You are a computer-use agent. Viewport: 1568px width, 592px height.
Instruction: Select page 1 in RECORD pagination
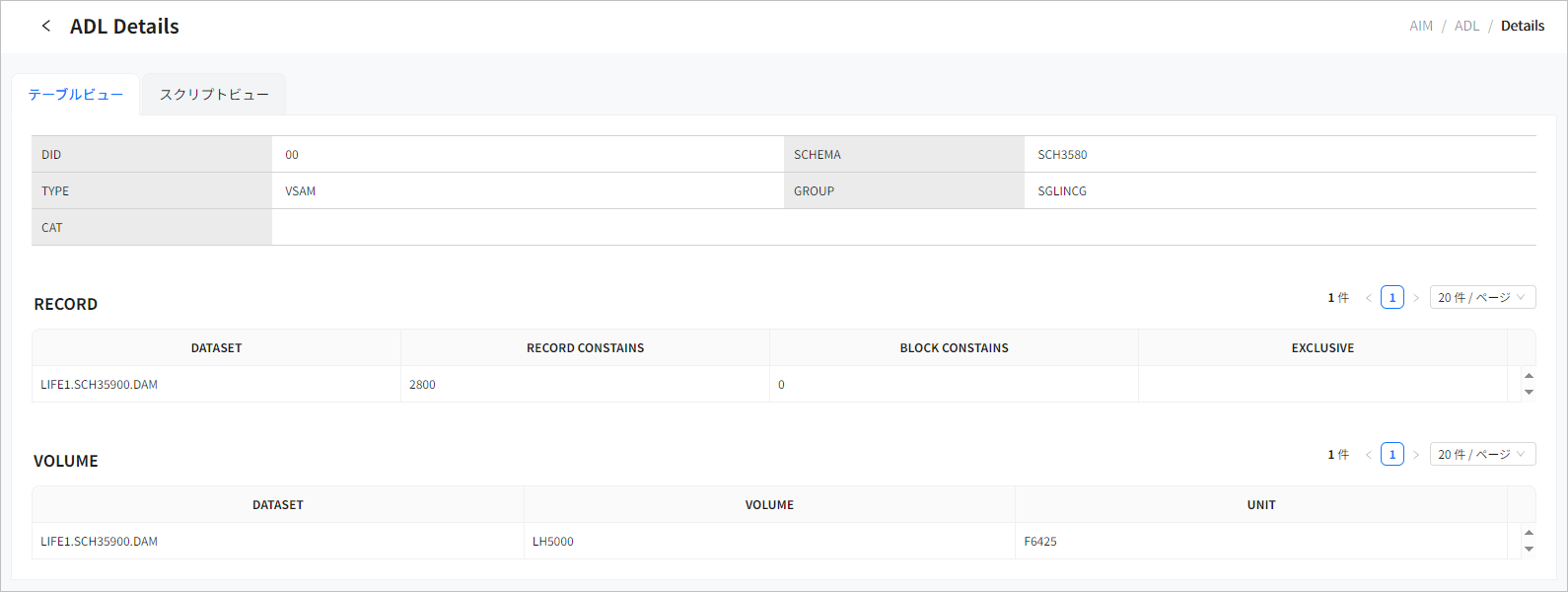[1392, 298]
